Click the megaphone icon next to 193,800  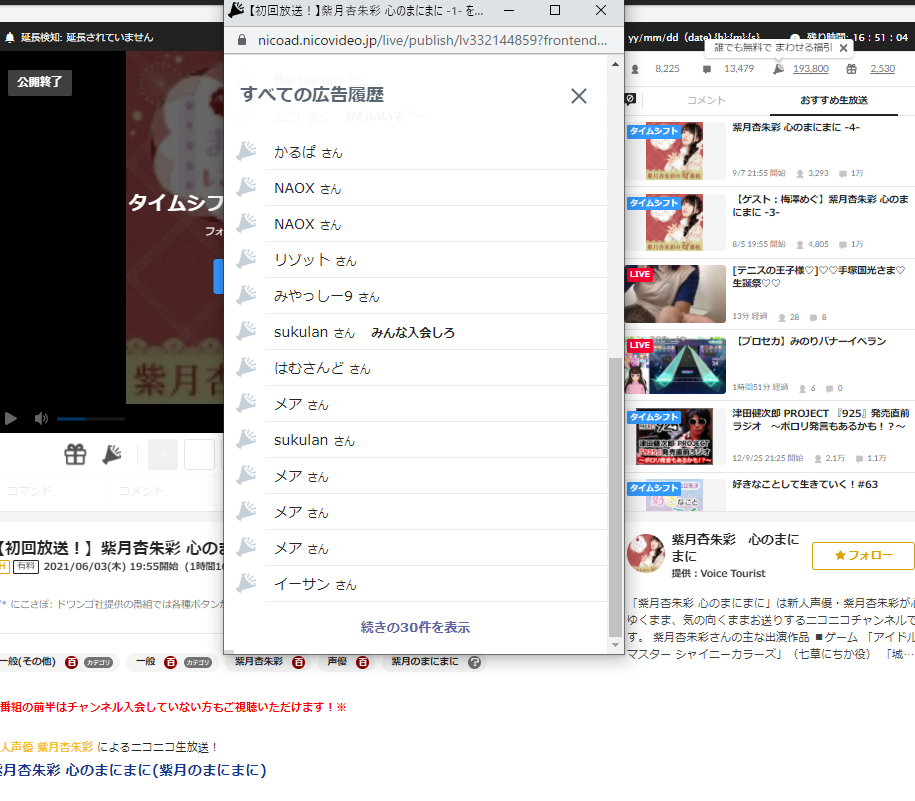778,69
